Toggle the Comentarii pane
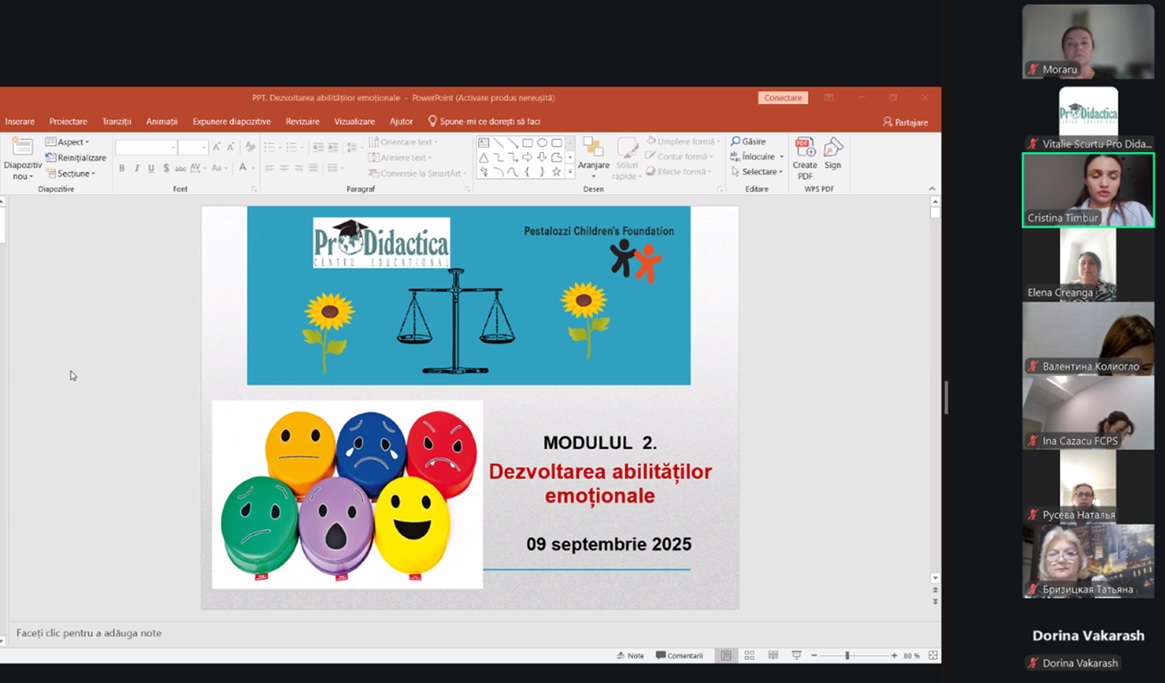 (680, 656)
